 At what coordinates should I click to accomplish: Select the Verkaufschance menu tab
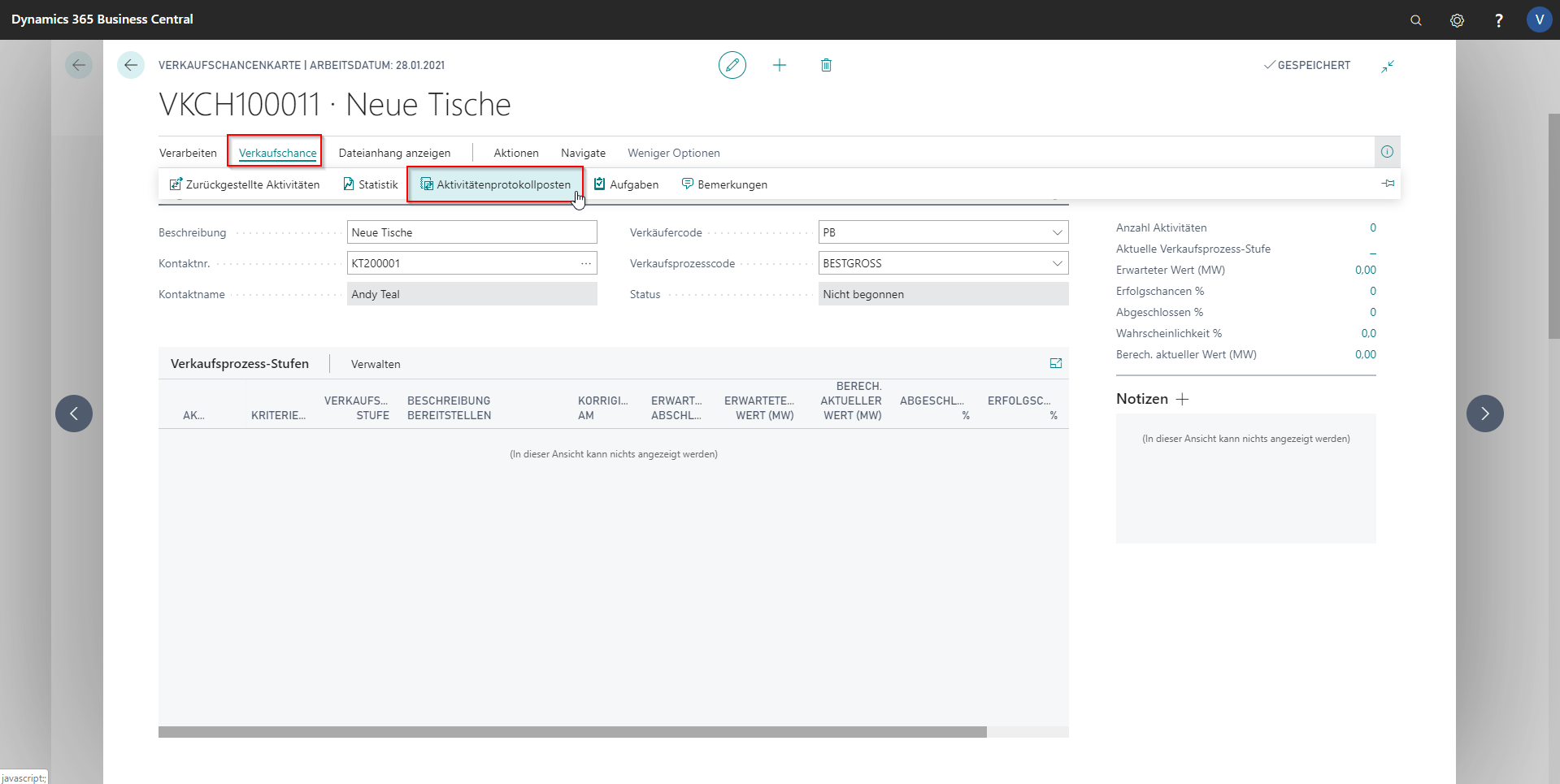[277, 153]
